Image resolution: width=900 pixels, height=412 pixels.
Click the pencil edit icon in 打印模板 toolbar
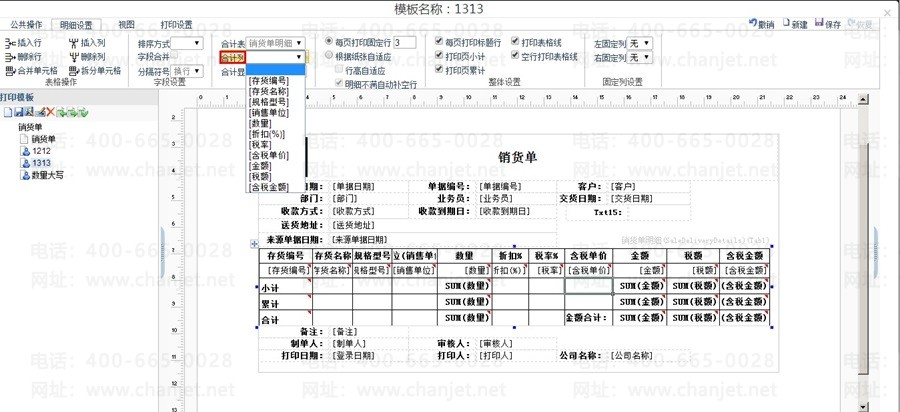click(x=40, y=112)
